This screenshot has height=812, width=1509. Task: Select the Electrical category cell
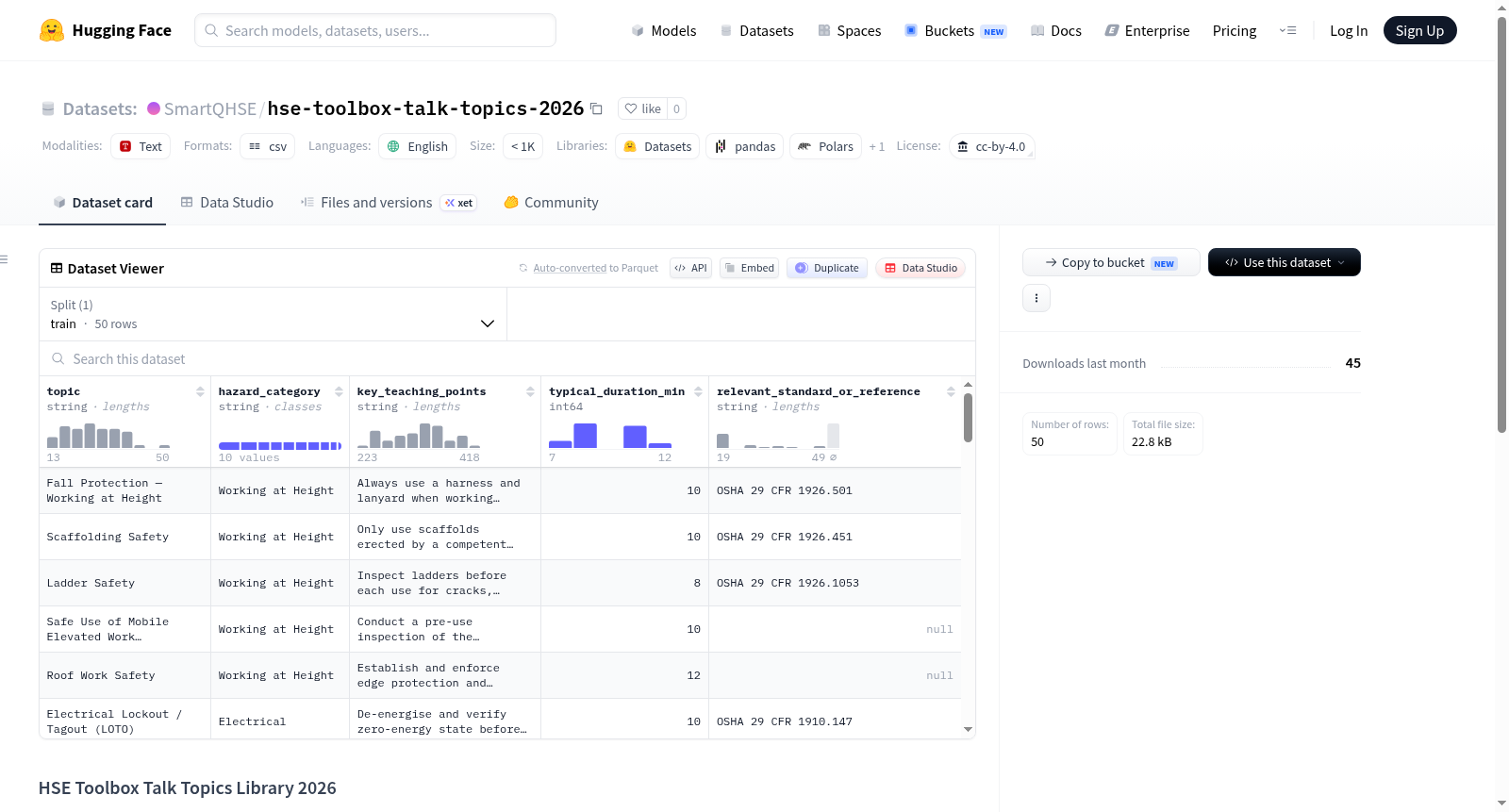[280, 721]
